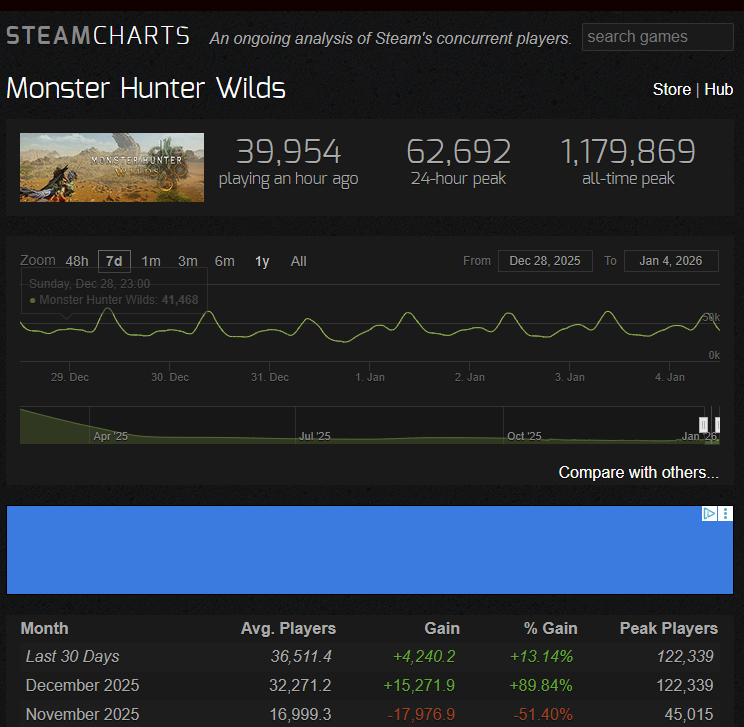
Task: Grab the left navigator range handle
Action: (703, 424)
